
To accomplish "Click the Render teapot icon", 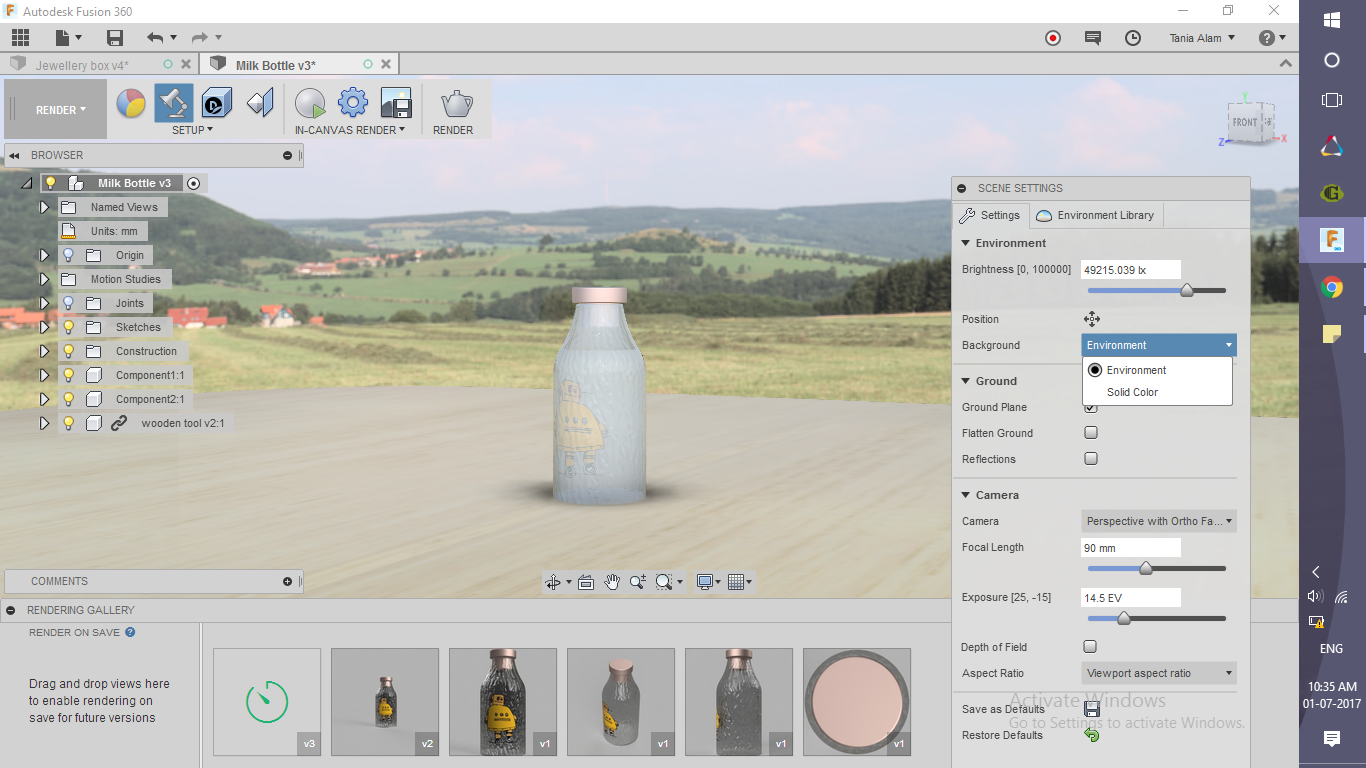I will (457, 103).
